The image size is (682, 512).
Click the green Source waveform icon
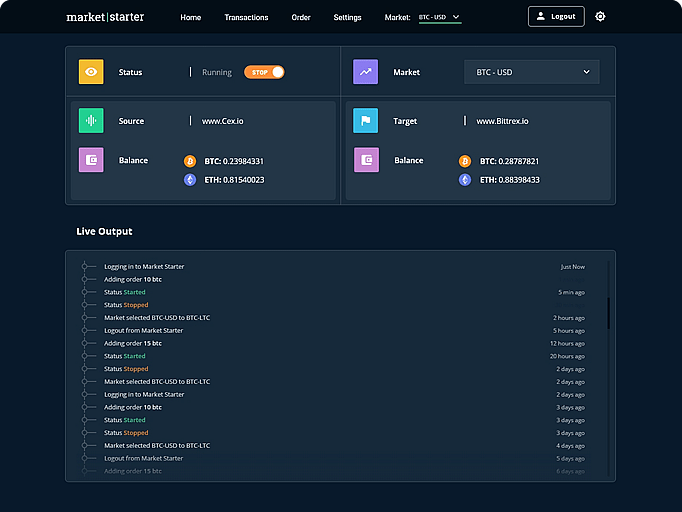click(x=91, y=121)
